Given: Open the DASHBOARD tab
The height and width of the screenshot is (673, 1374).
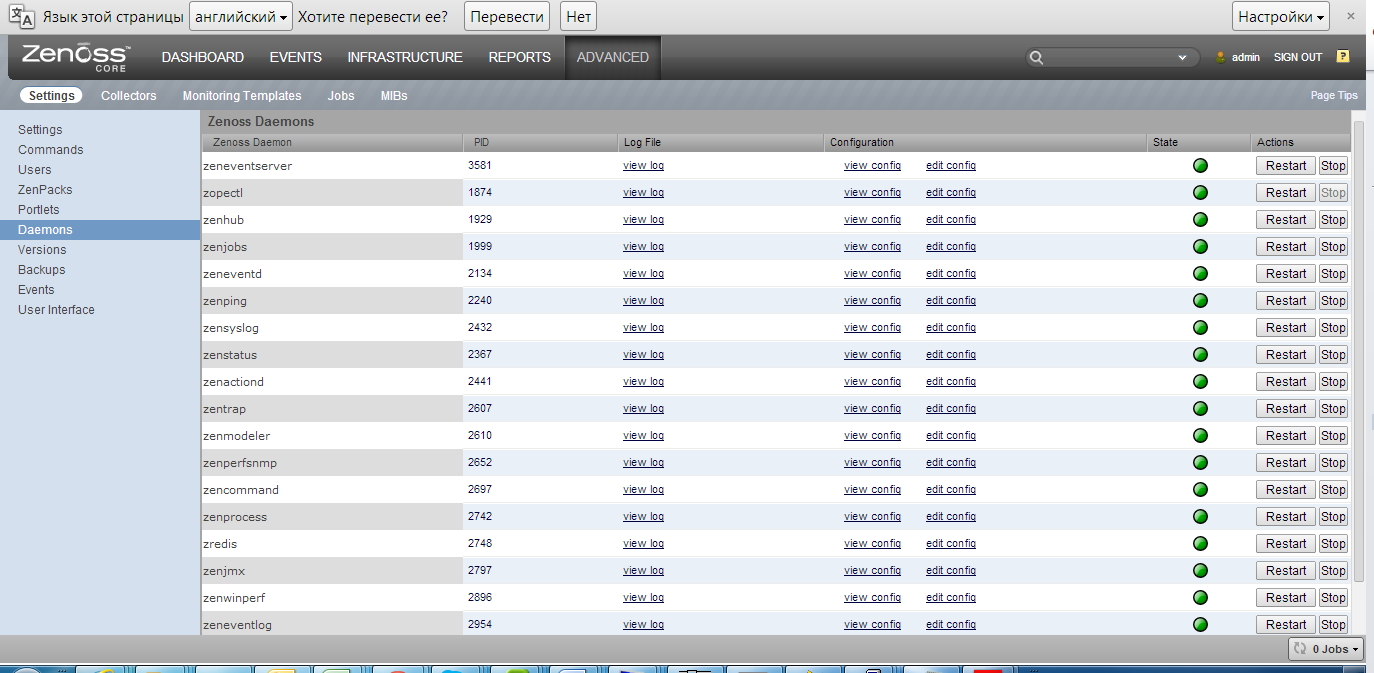Looking at the screenshot, I should coord(203,57).
